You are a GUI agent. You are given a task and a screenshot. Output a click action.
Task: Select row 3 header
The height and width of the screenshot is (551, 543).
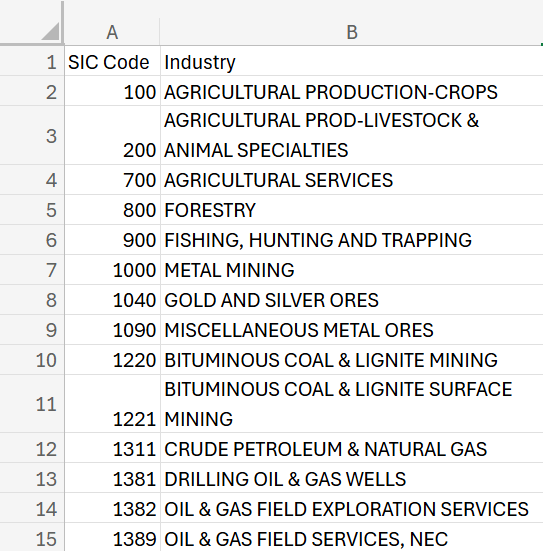click(32, 135)
